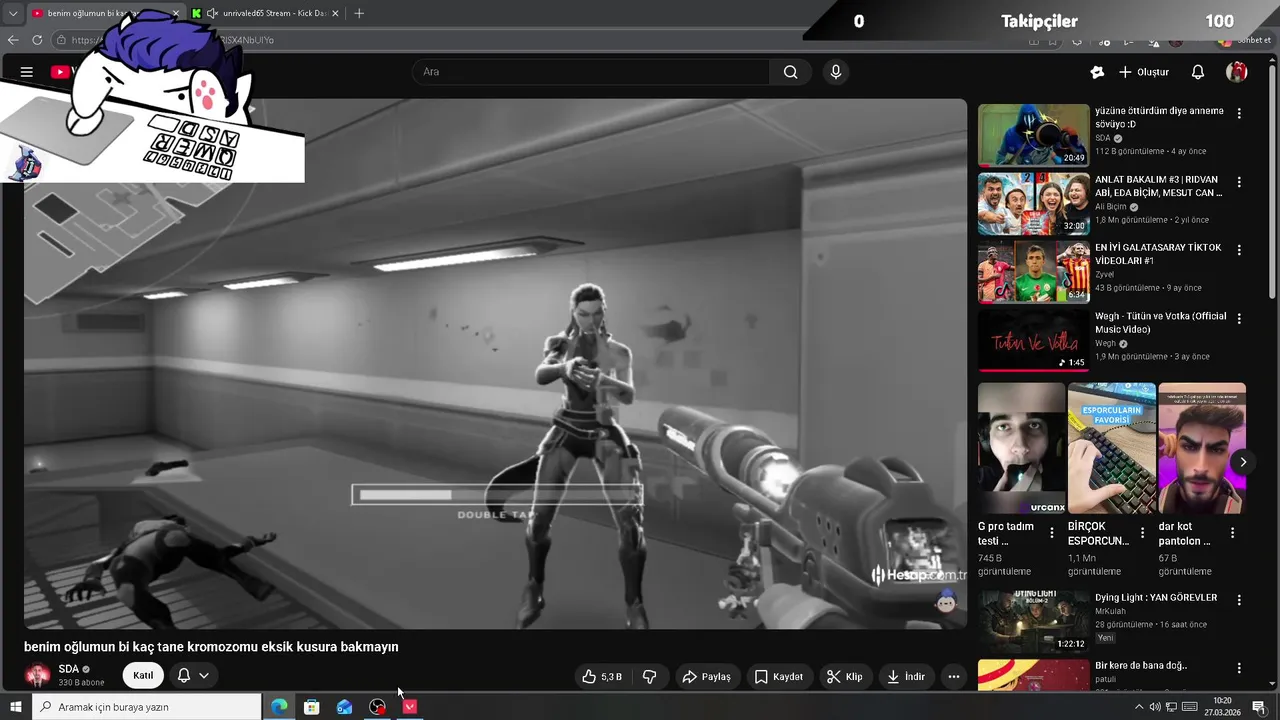Image resolution: width=1280 pixels, height=720 pixels.
Task: Open a new browser tab
Action: pyautogui.click(x=359, y=13)
